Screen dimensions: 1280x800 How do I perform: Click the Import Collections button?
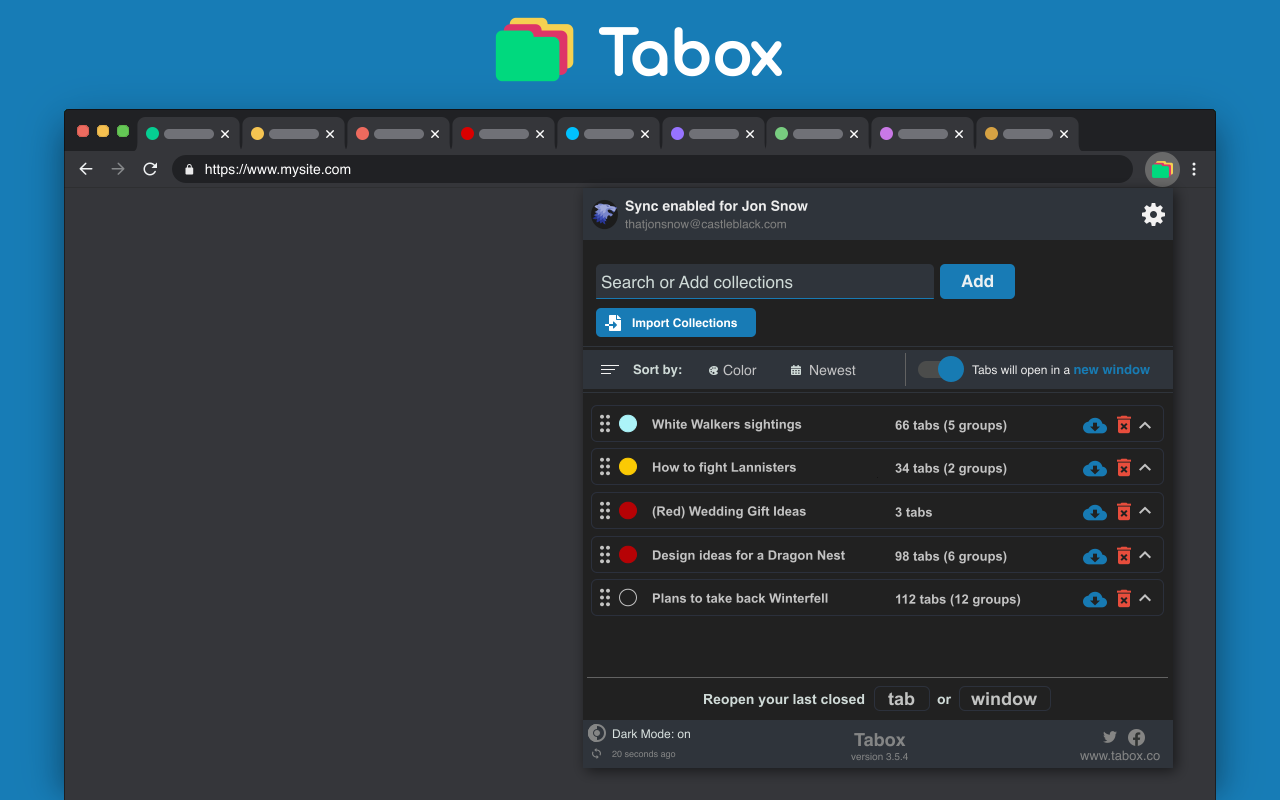tap(675, 322)
